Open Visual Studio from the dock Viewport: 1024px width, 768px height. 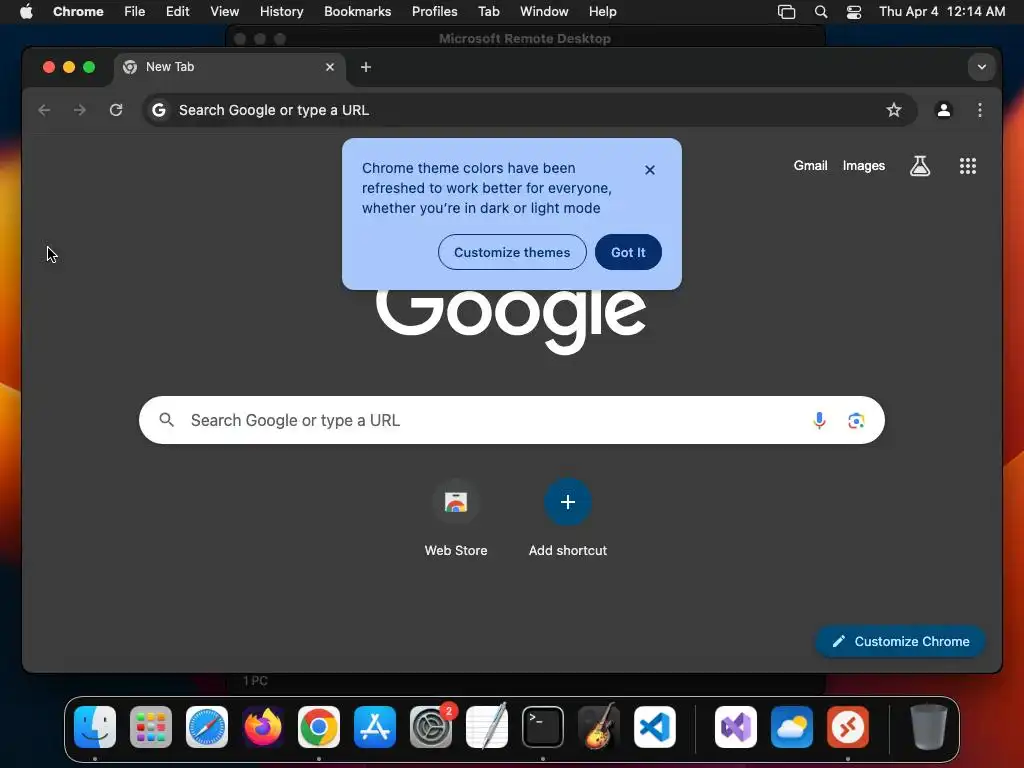pos(736,727)
